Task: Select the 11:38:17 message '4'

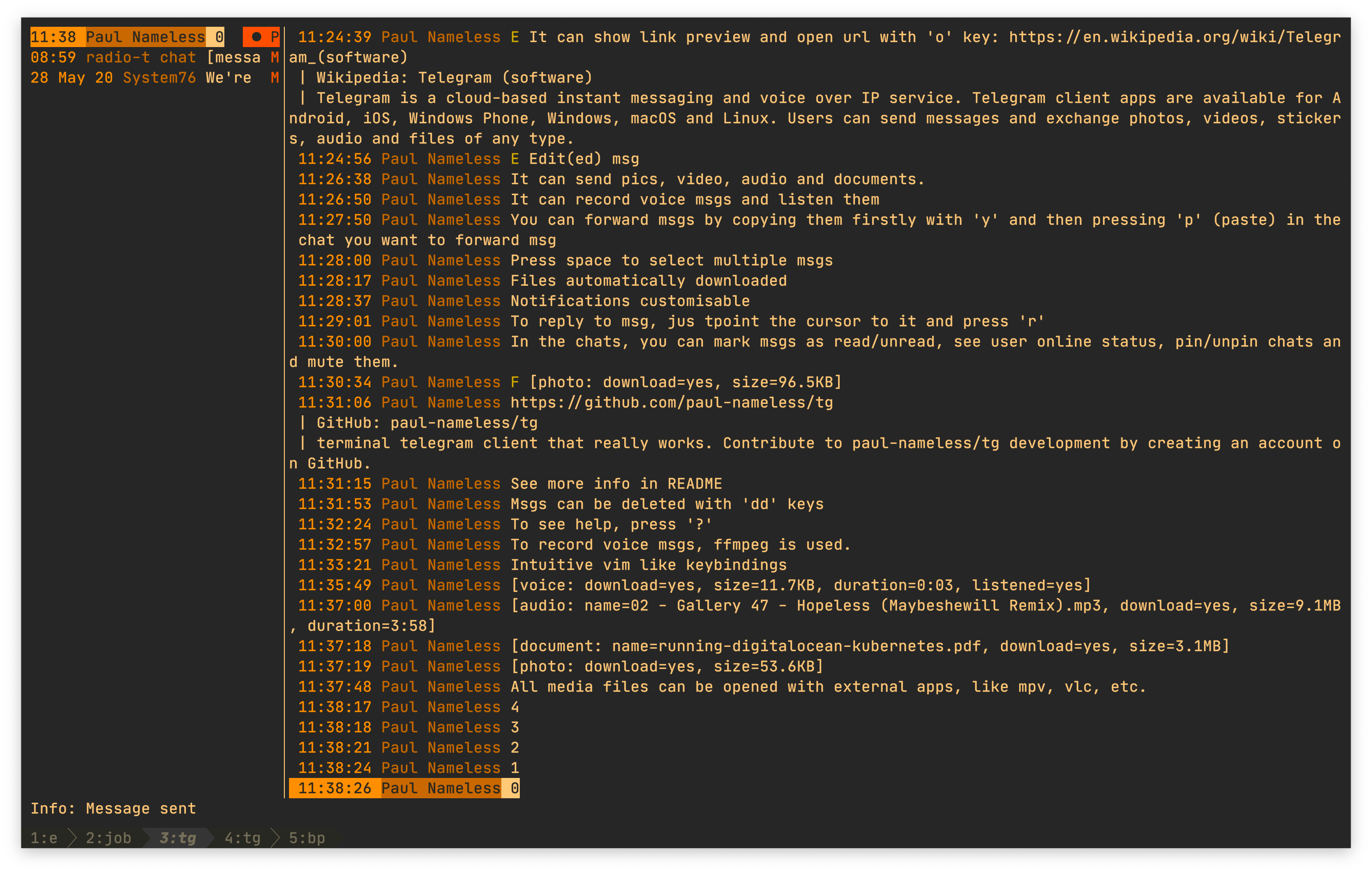Action: click(409, 707)
